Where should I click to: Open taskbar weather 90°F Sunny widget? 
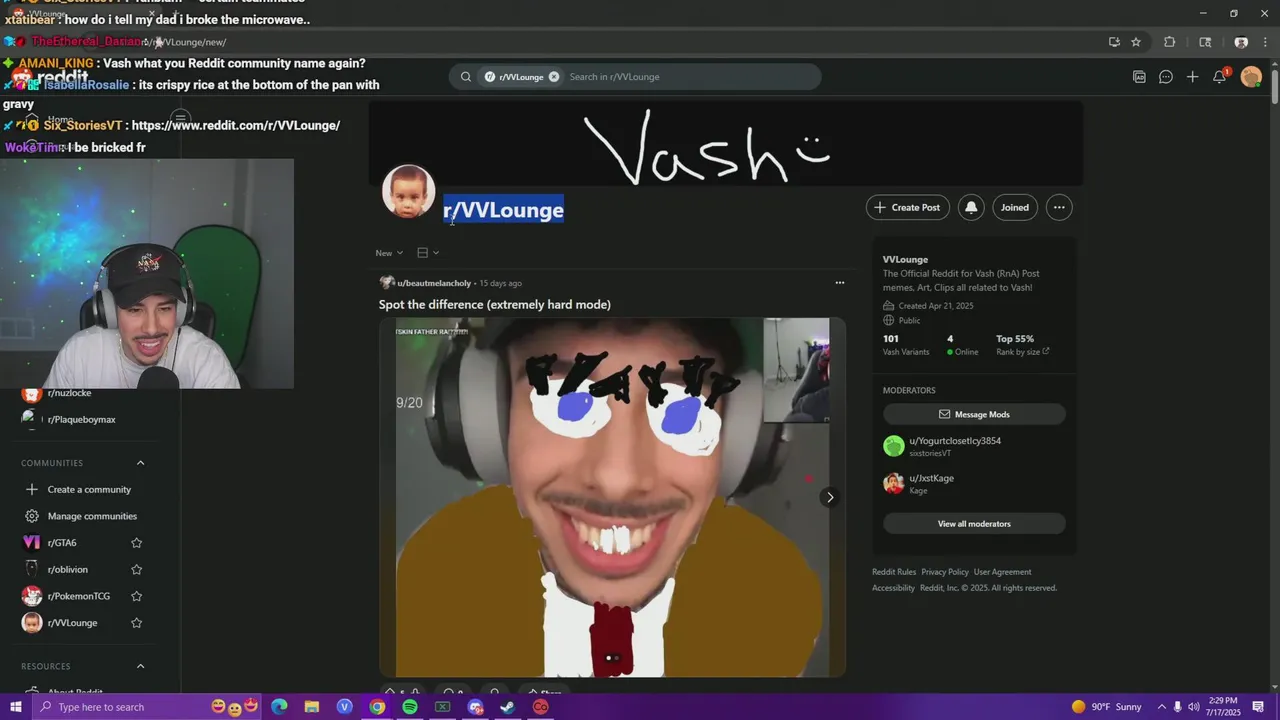[x=1106, y=707]
